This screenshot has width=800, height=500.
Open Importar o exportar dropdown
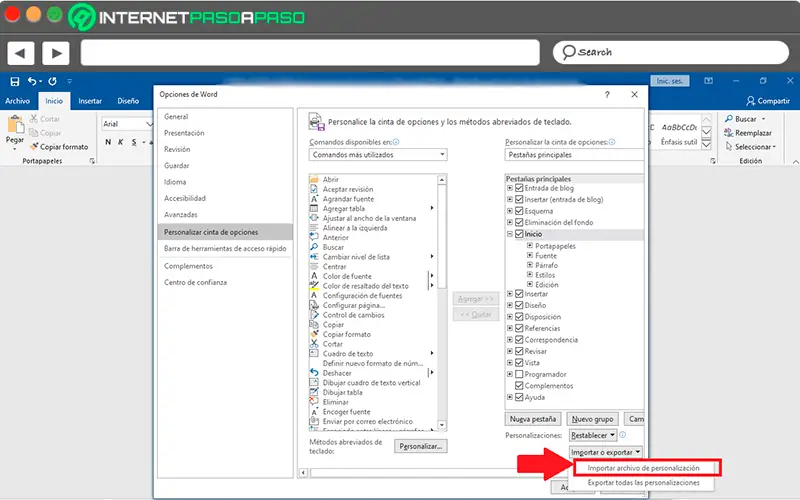click(606, 452)
